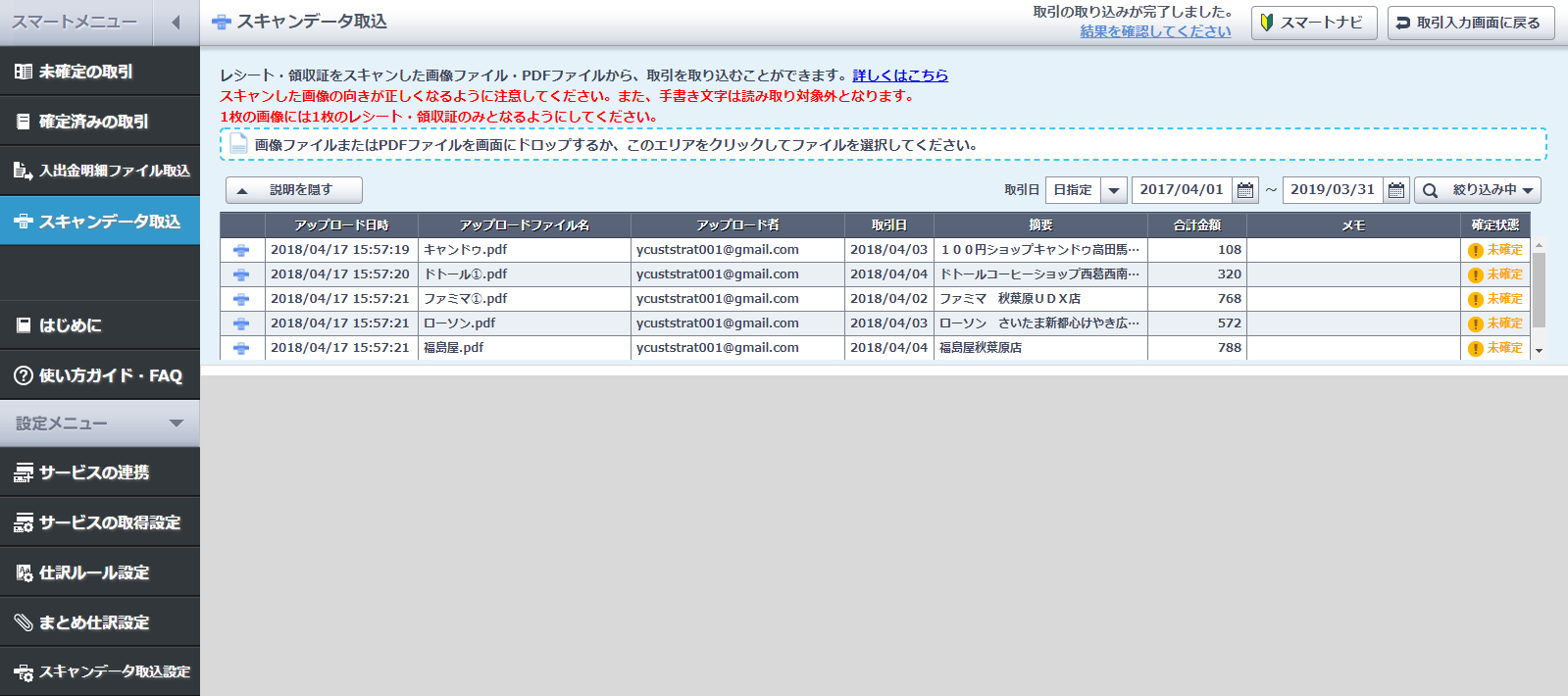Click scanner icon in 福島屋.pdf row
Viewport: 1568px width, 696px height.
[x=241, y=348]
